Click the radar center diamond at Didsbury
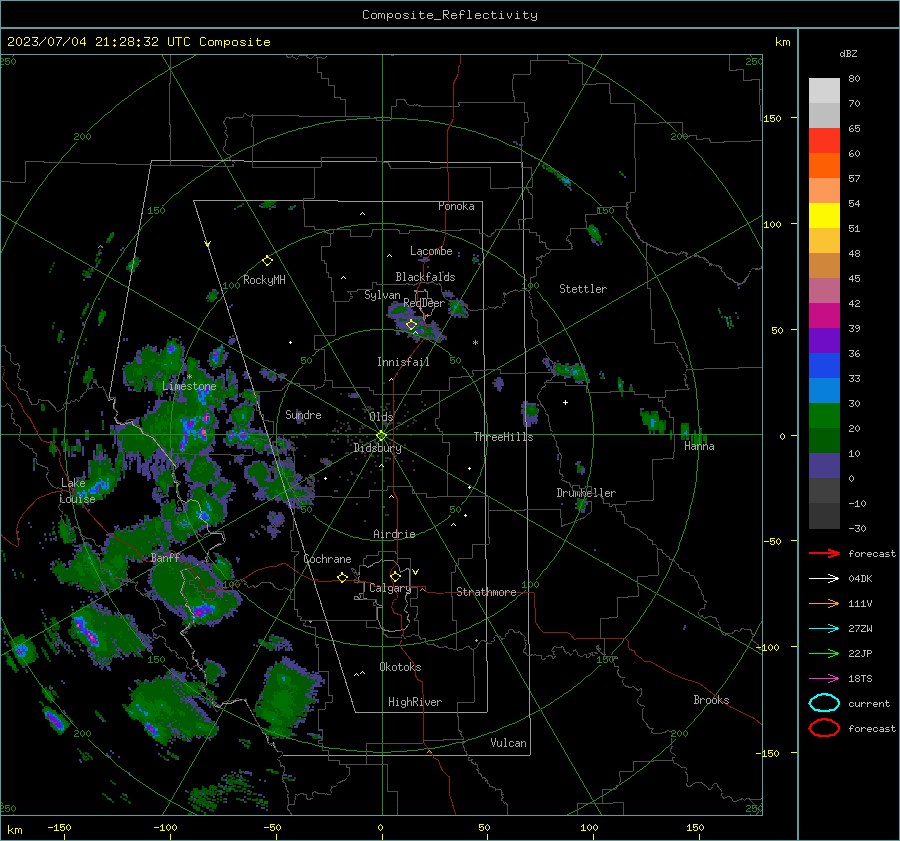Screen dimensions: 900x841 pos(381,436)
